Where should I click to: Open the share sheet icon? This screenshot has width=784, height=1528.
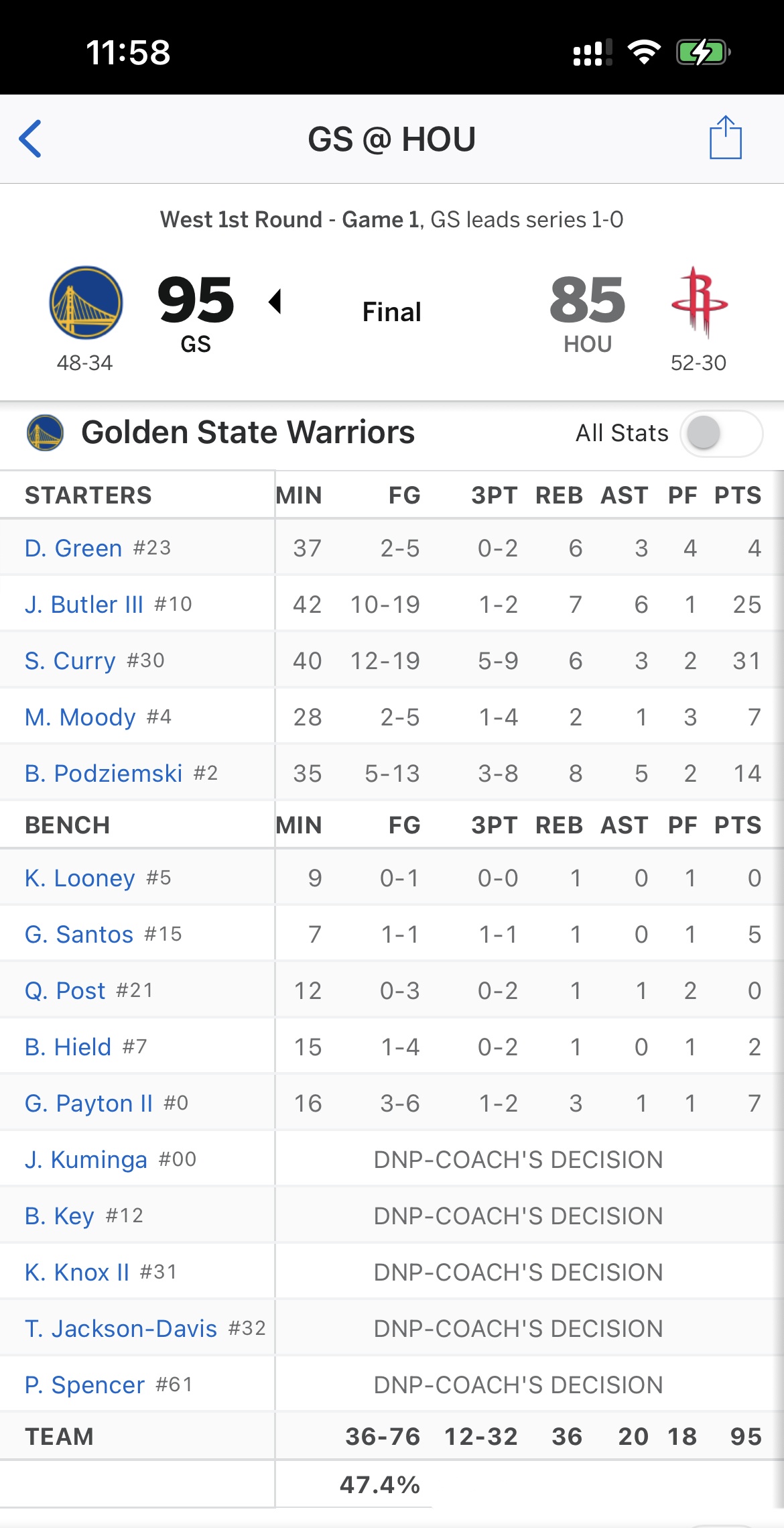(x=725, y=138)
